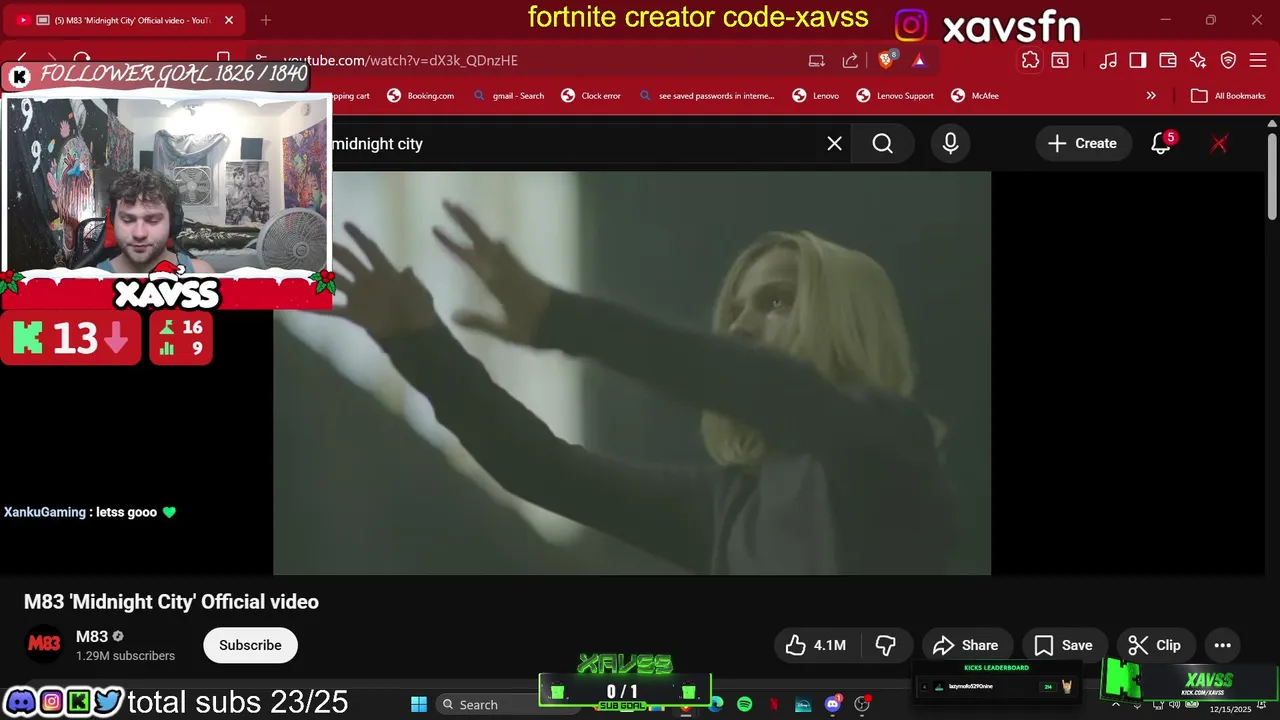Open the Lenovo Support bookmark
Viewport: 1280px width, 720px height.
(895, 96)
